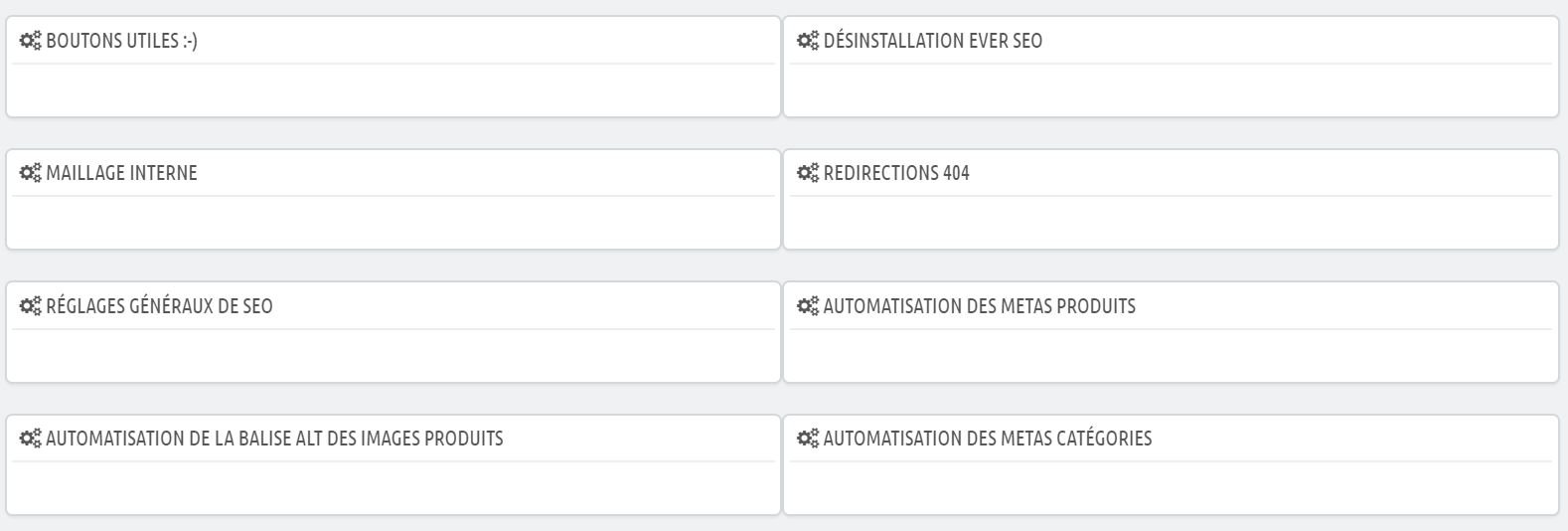Click the gears icon beside Désinstallation Ever SEO

pos(808,41)
